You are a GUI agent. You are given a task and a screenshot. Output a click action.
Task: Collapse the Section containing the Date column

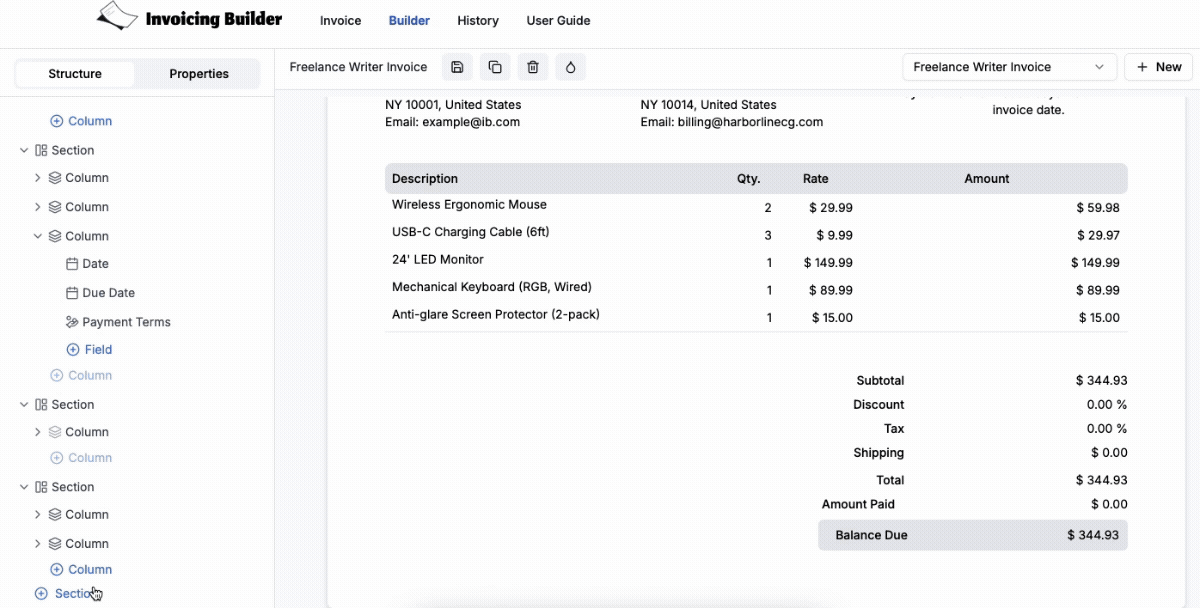pyautogui.click(x=24, y=150)
